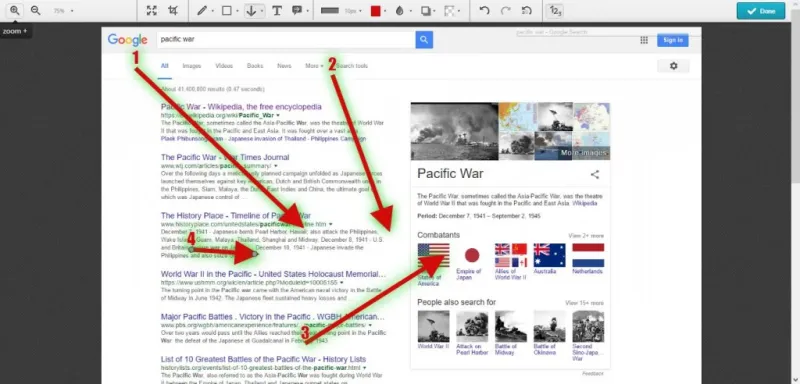Click the zoom out magnifier icon
Viewport: 800px width, 384px height.
[x=35, y=10]
